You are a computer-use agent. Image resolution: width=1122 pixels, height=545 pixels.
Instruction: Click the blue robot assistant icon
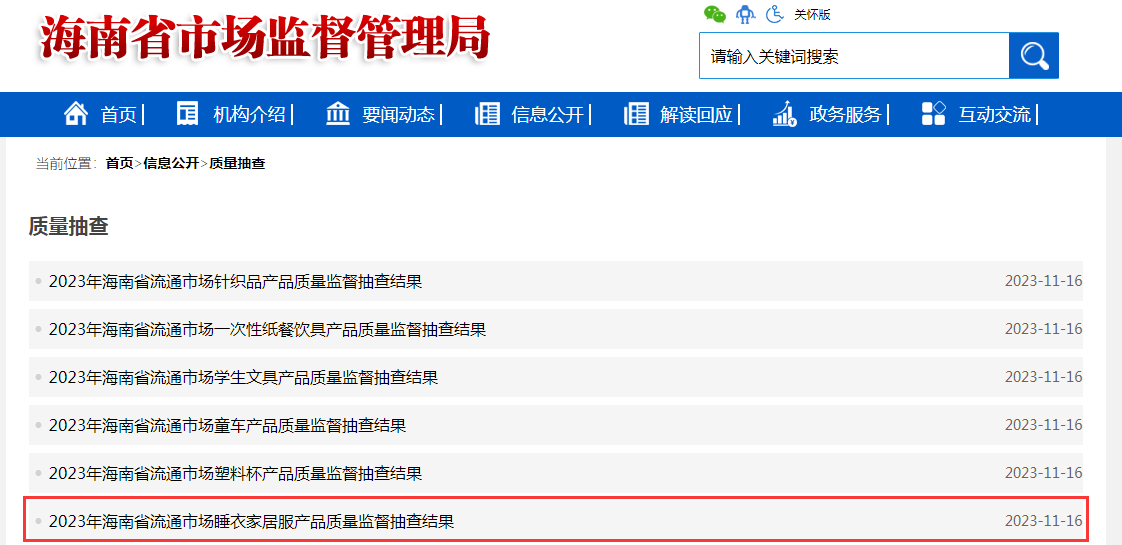[746, 14]
